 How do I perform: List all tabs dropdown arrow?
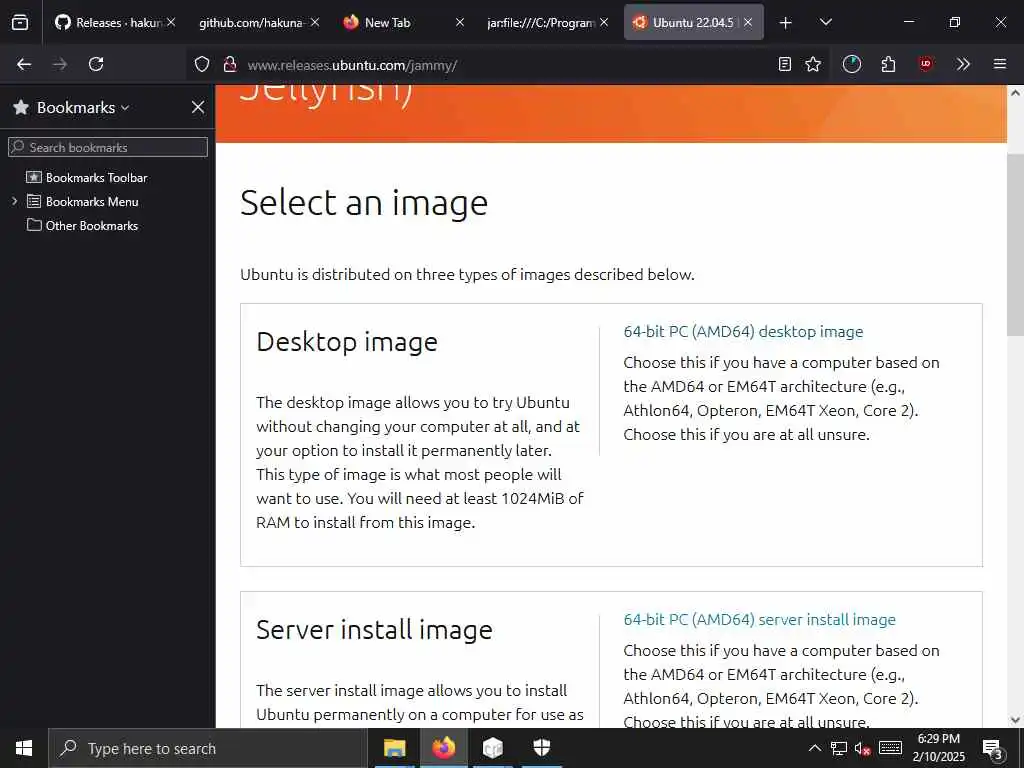tap(825, 22)
